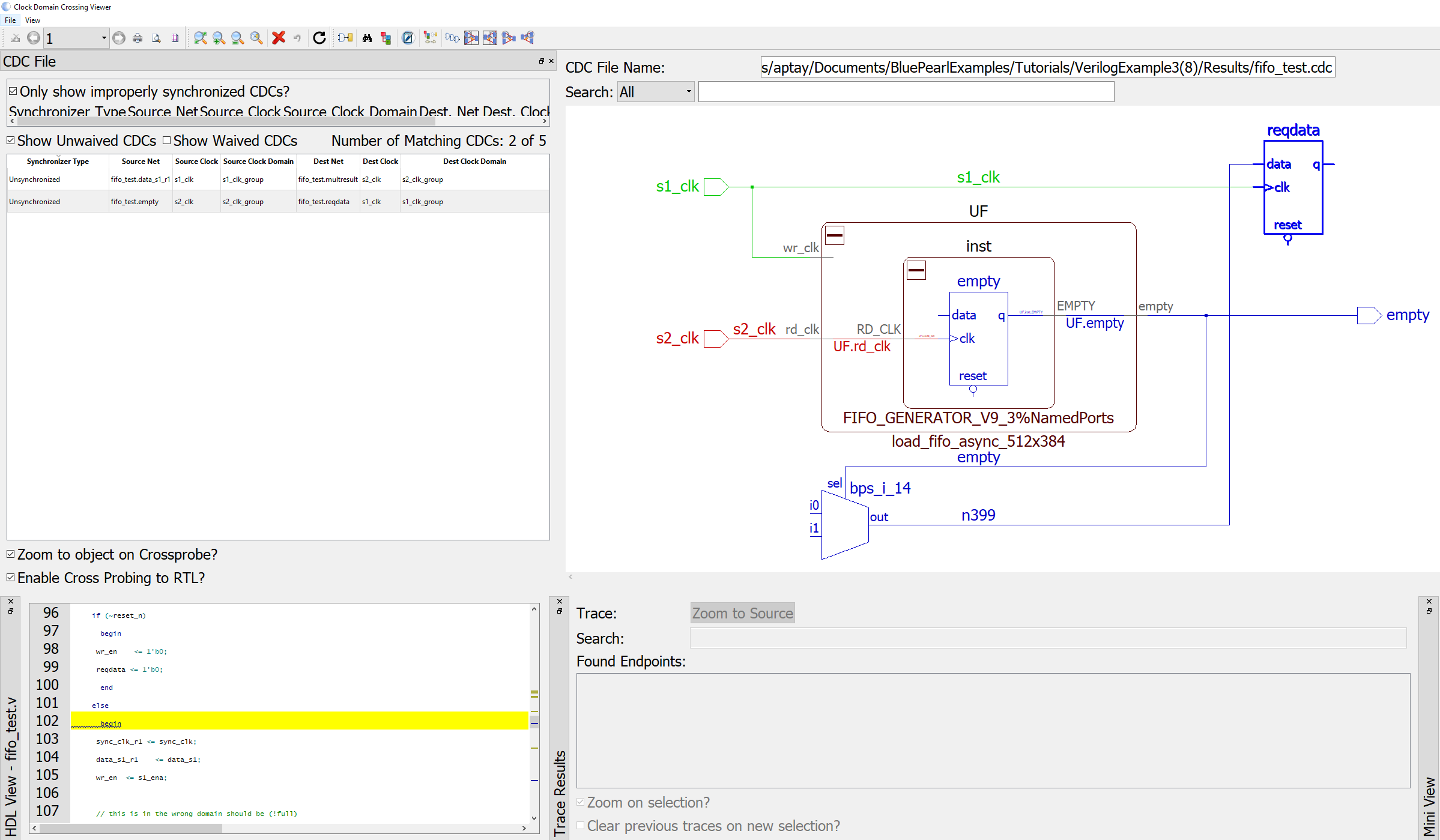Viewport: 1440px width, 840px height.
Task: Click the refresh schematic icon
Action: [x=319, y=37]
